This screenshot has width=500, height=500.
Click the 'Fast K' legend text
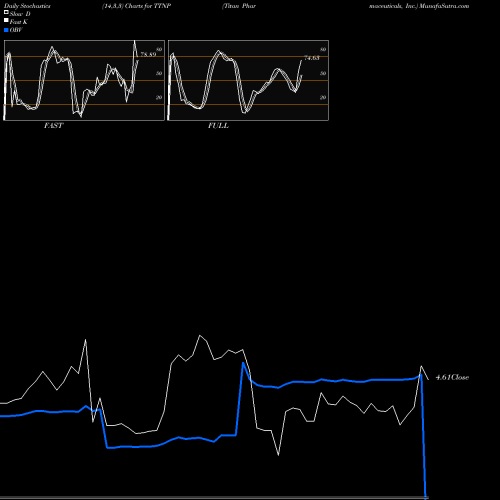pyautogui.click(x=19, y=22)
